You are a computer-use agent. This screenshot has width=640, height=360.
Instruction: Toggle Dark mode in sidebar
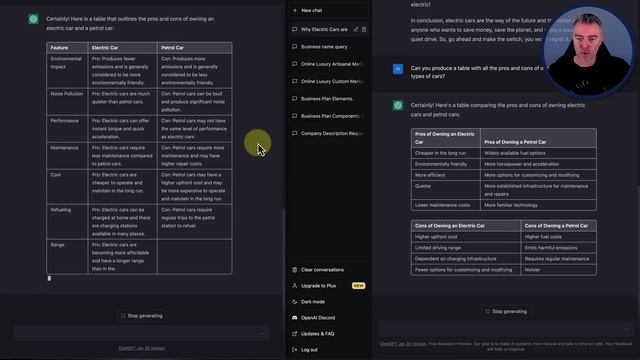click(x=329, y=302)
